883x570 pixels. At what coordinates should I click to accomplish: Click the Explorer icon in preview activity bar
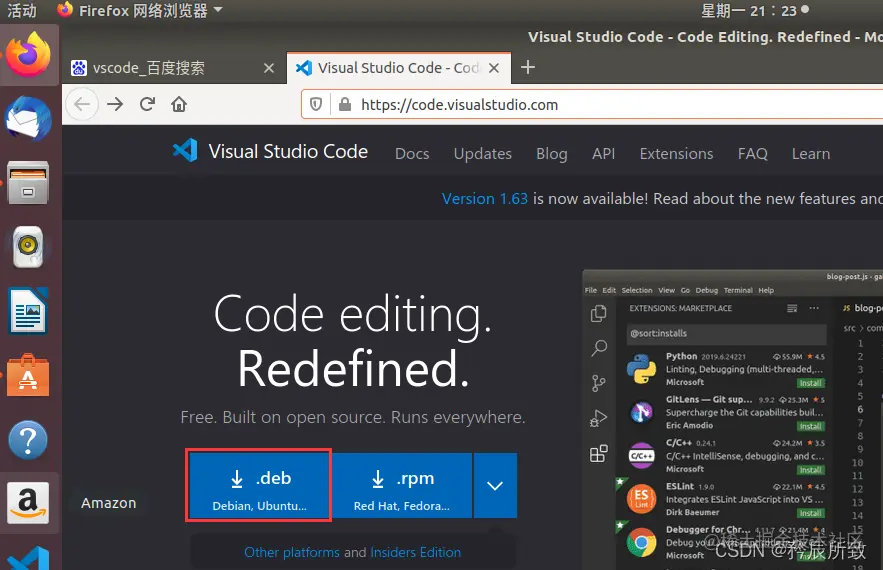(599, 313)
